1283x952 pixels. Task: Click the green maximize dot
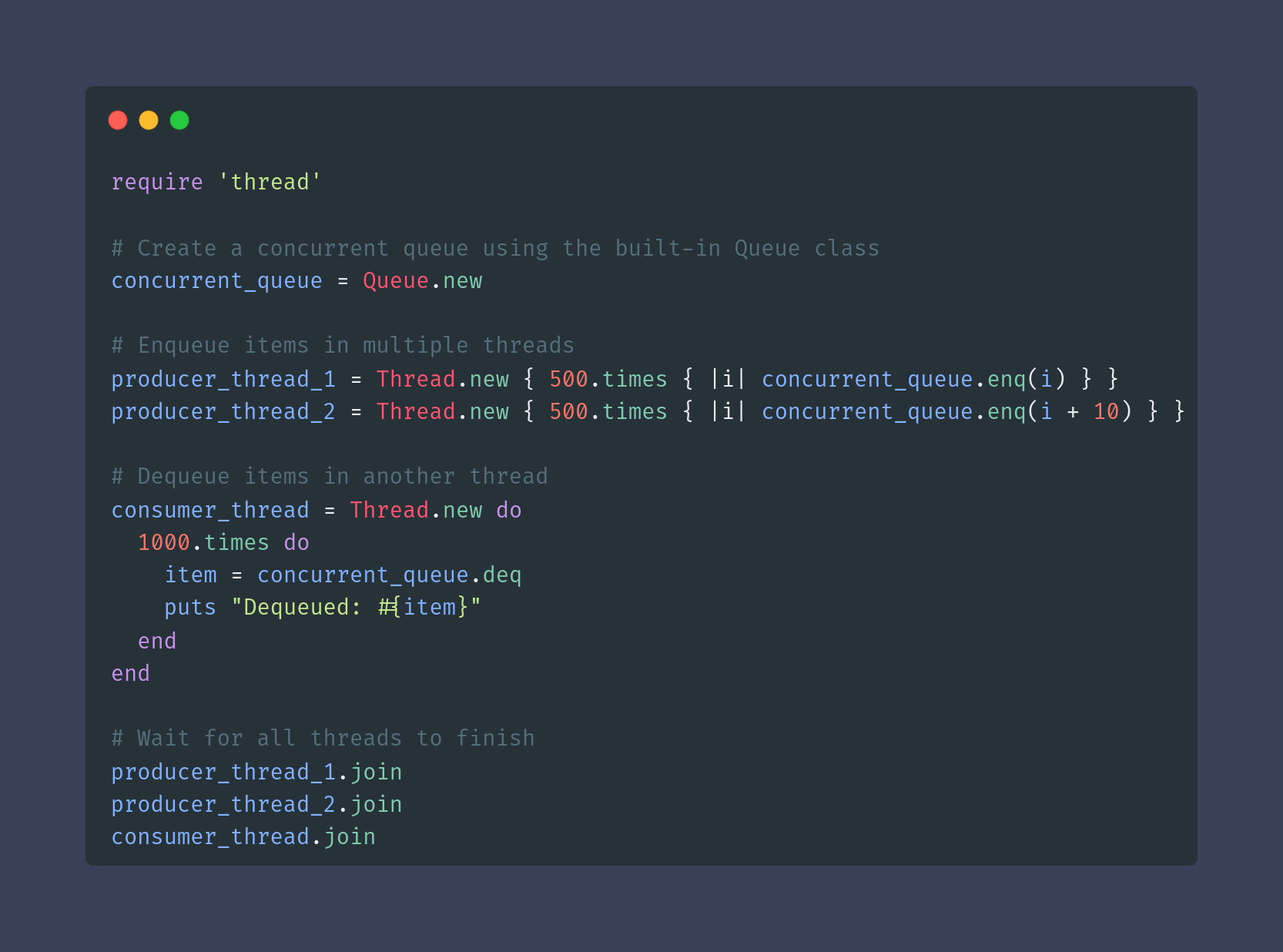point(179,120)
